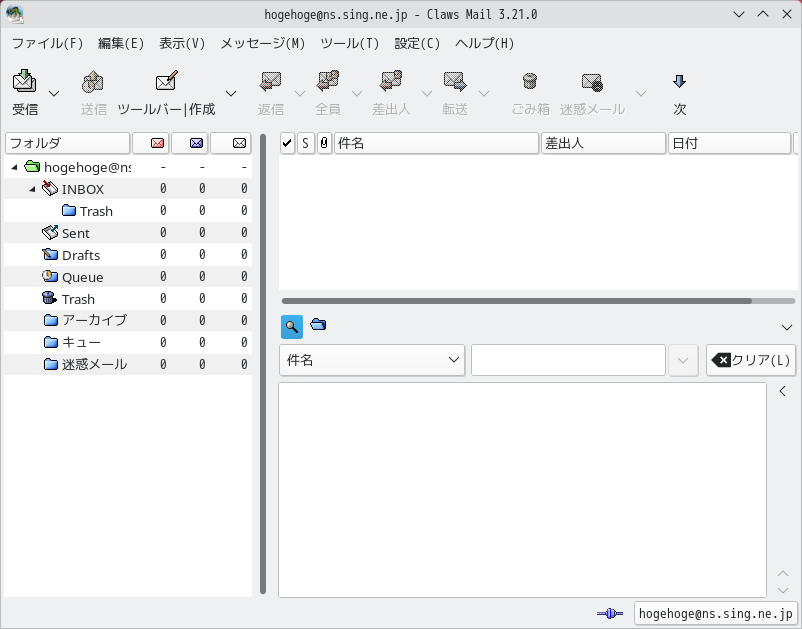Select the Queue folder

(x=128, y=277)
